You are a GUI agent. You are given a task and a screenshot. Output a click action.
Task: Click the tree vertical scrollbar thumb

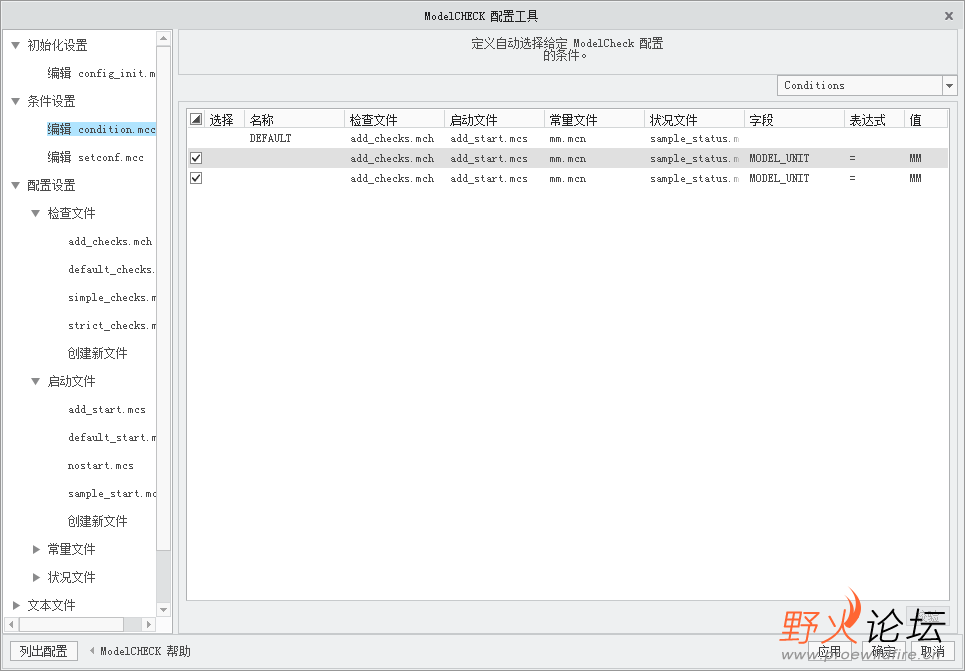coord(163,297)
